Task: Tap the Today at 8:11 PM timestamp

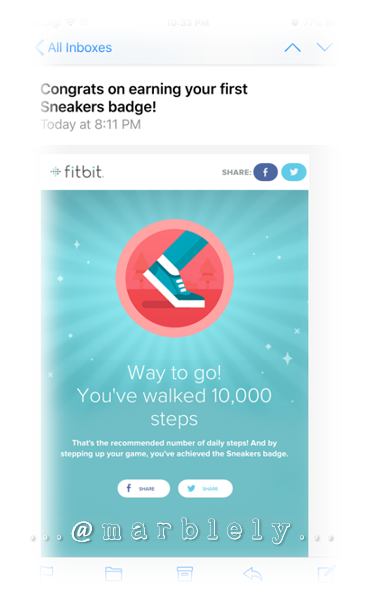Action: click(91, 124)
